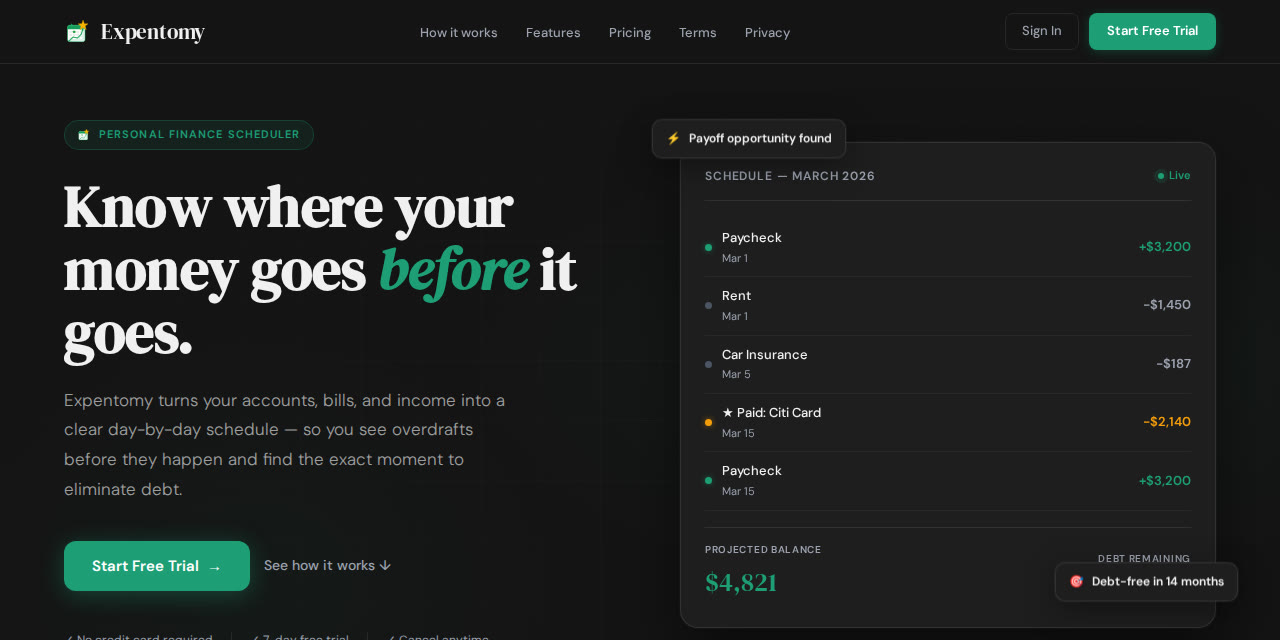Click the down arrow after See how it works
The image size is (1280, 640).
[x=385, y=566]
